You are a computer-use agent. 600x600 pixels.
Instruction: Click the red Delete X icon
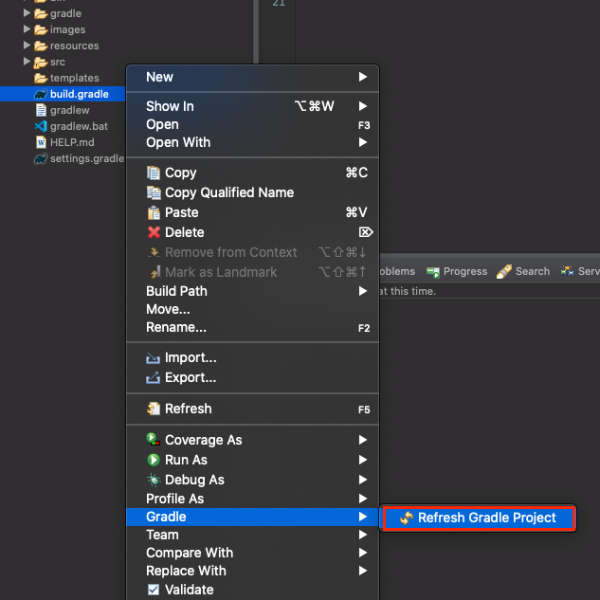[154, 232]
